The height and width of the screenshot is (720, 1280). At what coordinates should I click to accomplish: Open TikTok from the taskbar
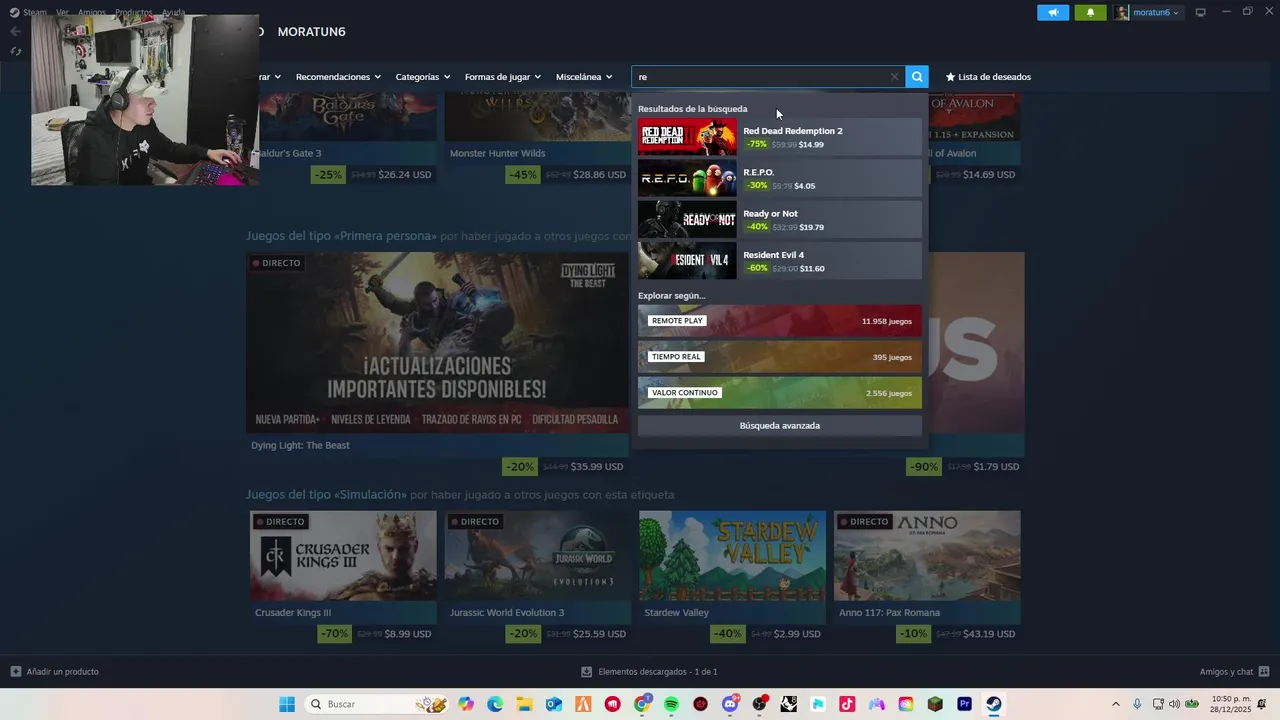coord(847,704)
